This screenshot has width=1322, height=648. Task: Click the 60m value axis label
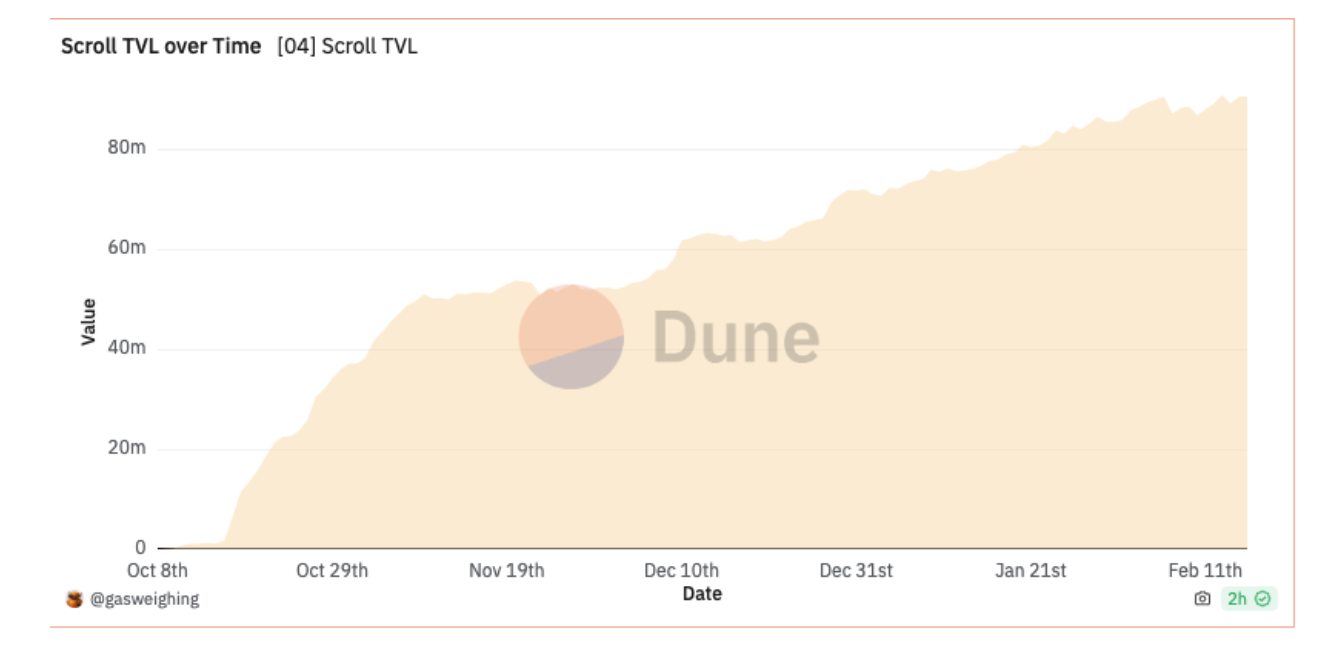click(126, 248)
